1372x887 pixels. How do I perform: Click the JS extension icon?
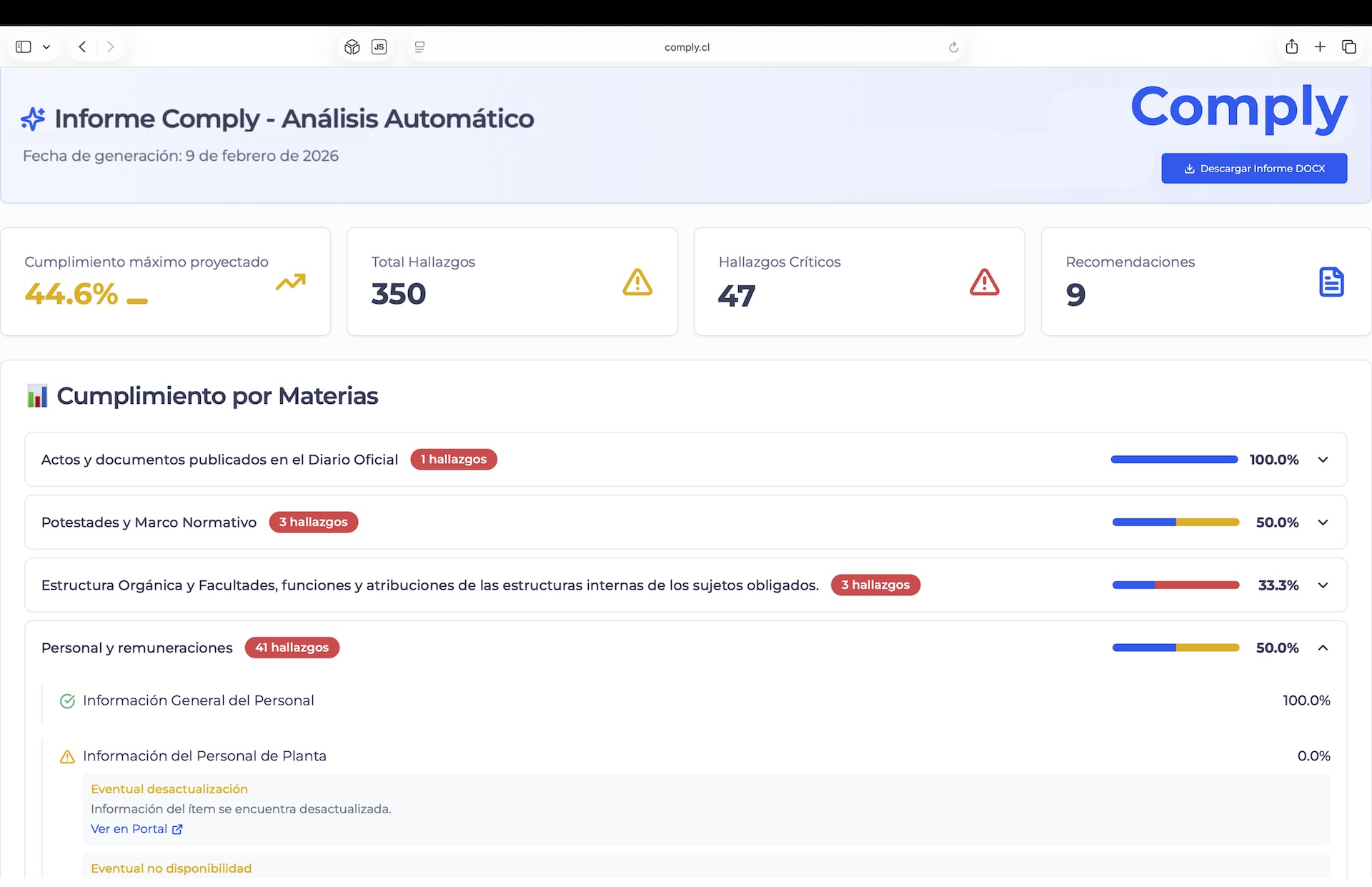(379, 47)
